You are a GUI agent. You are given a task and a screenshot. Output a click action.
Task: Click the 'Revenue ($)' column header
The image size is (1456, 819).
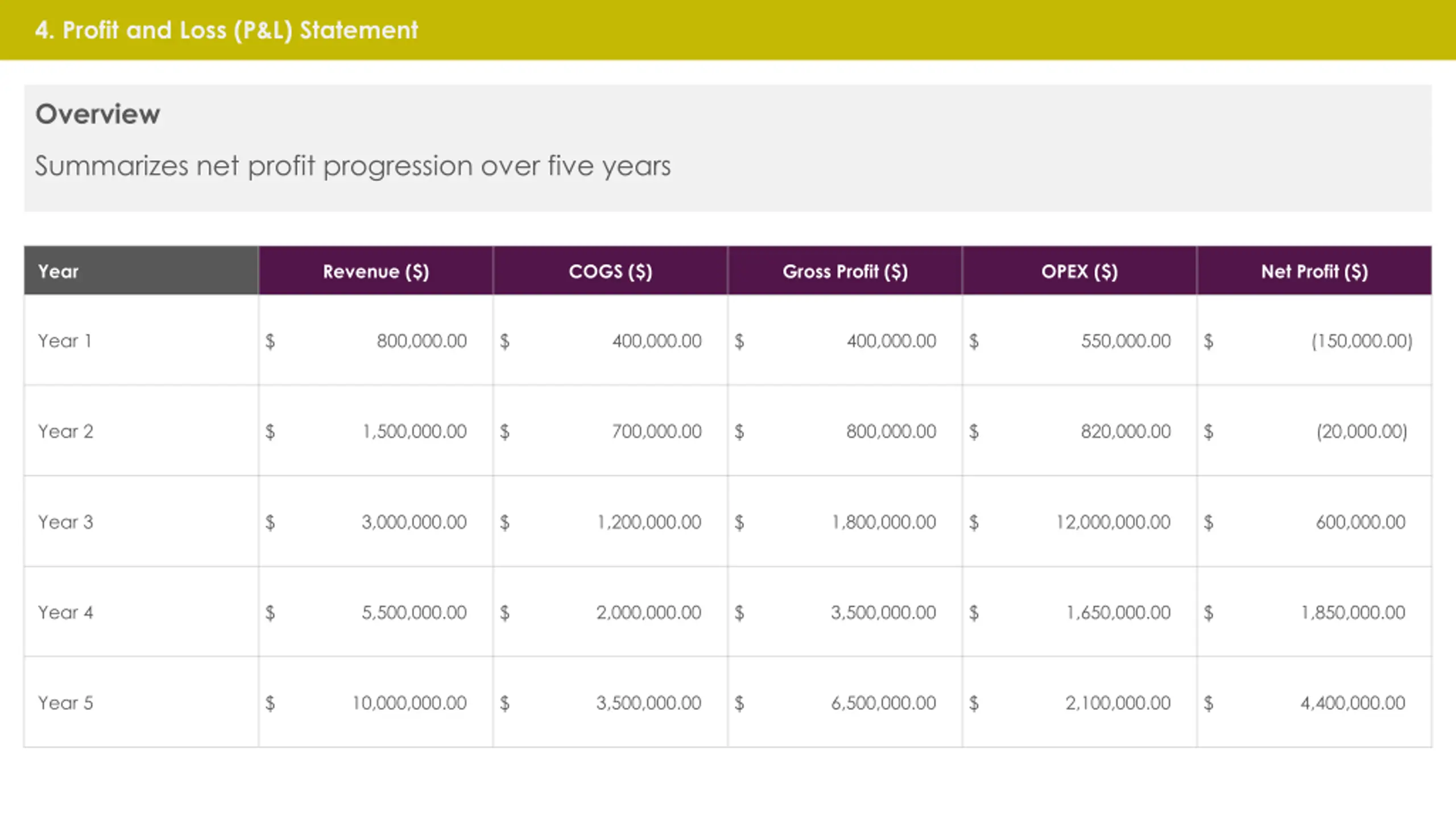(376, 271)
